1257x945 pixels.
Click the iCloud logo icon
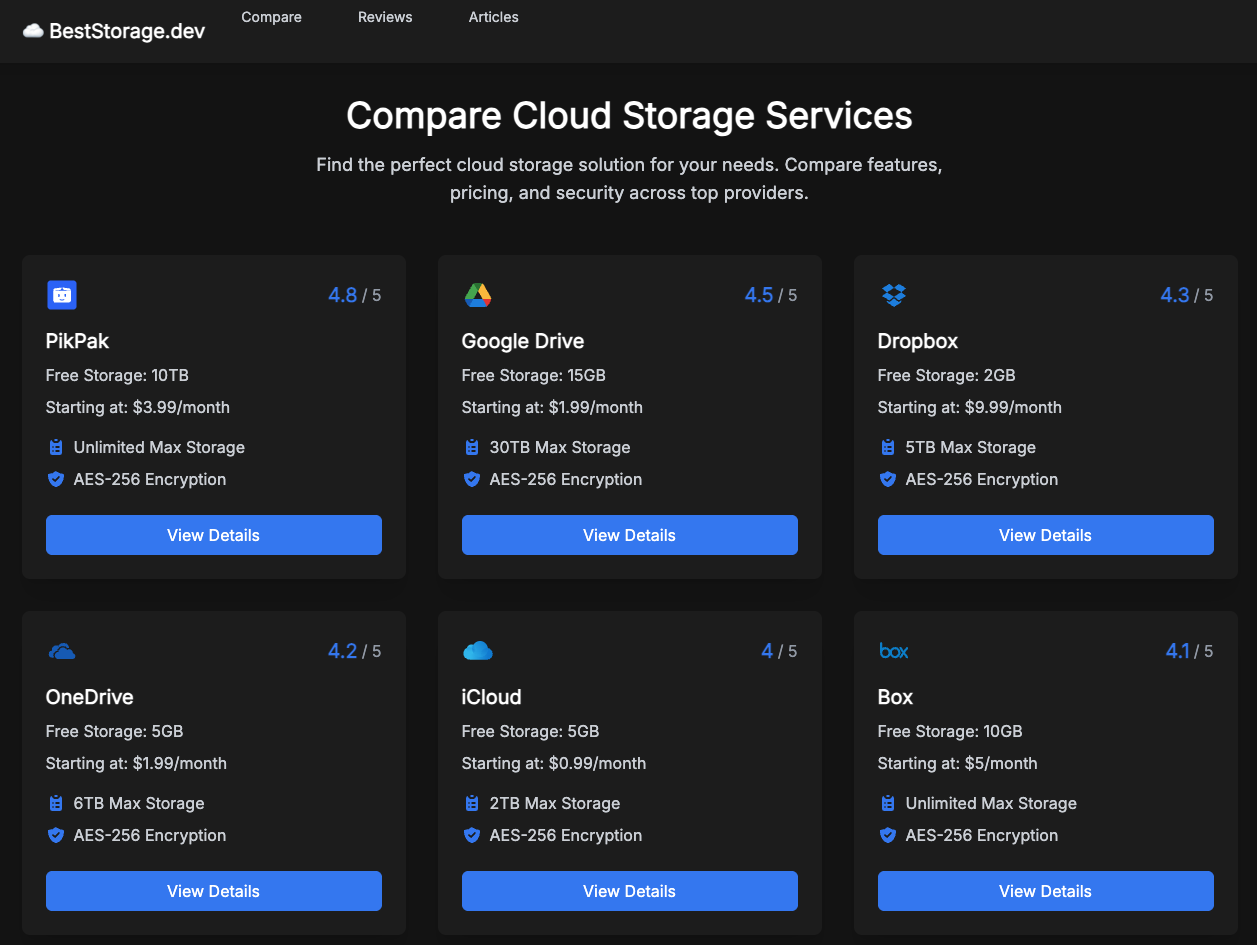coord(478,651)
